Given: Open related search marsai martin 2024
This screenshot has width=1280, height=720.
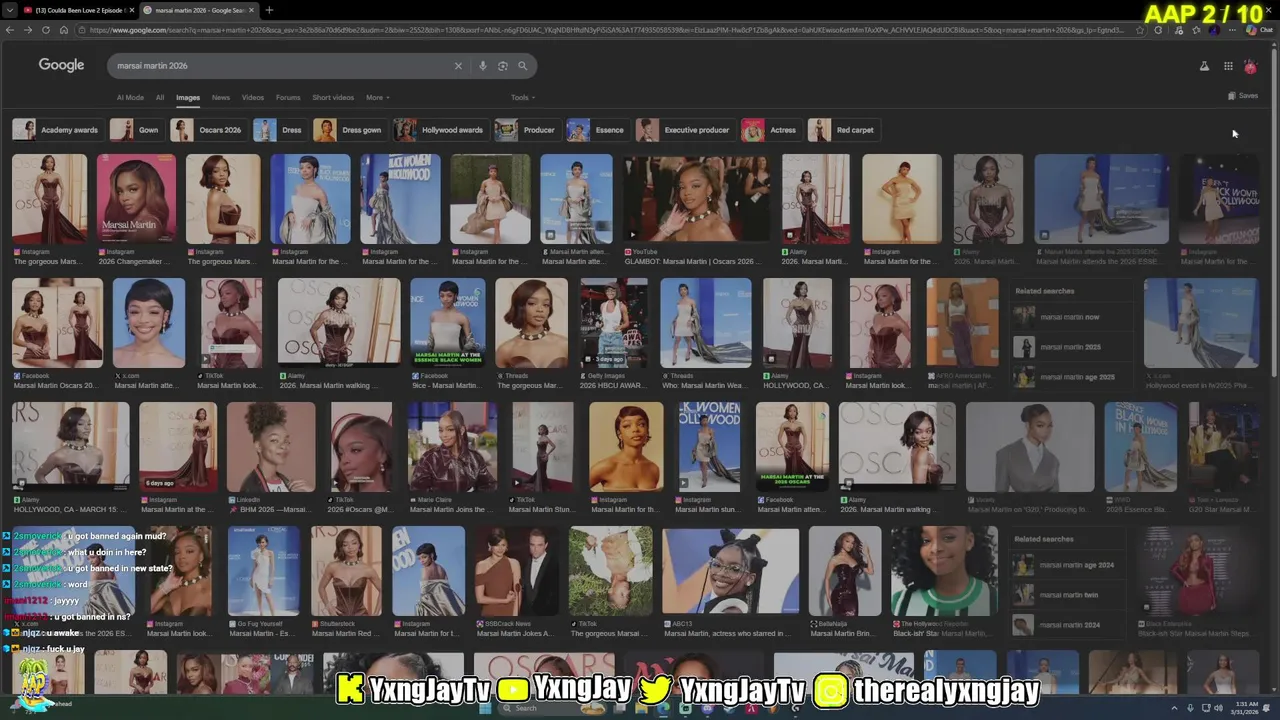Looking at the screenshot, I should [1069, 625].
